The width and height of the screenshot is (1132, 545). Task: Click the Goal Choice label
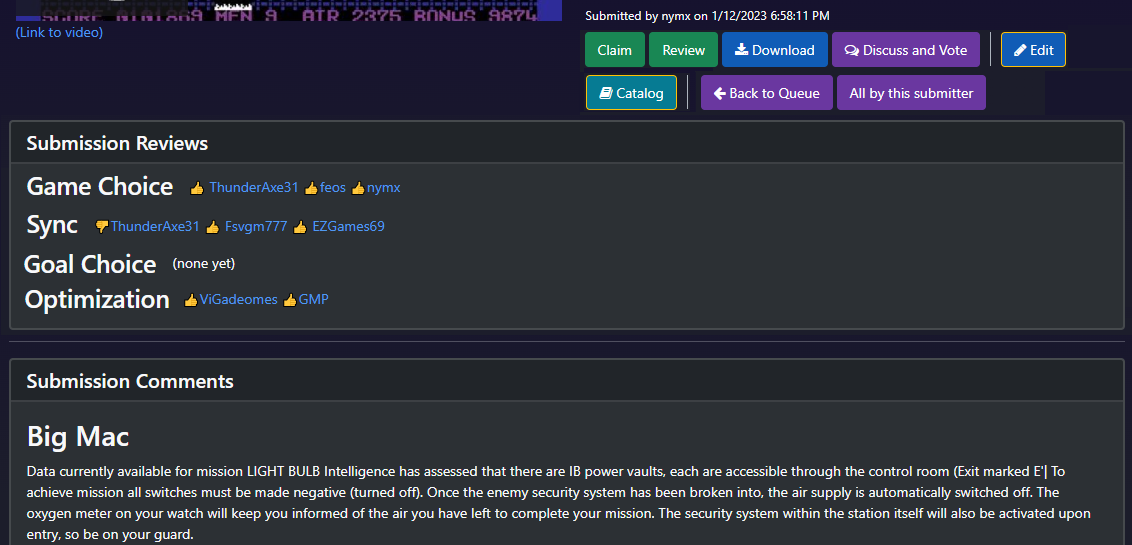[x=90, y=264]
